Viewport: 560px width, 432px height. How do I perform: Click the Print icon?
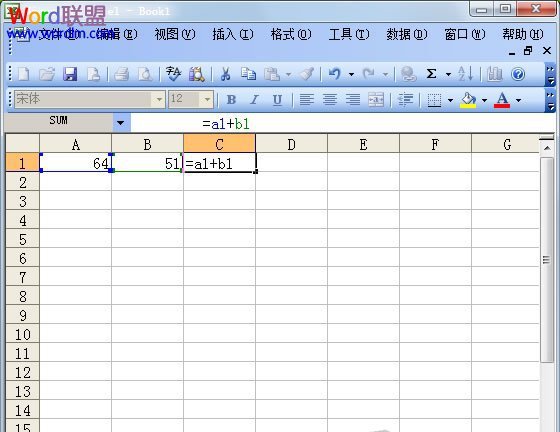(121, 74)
